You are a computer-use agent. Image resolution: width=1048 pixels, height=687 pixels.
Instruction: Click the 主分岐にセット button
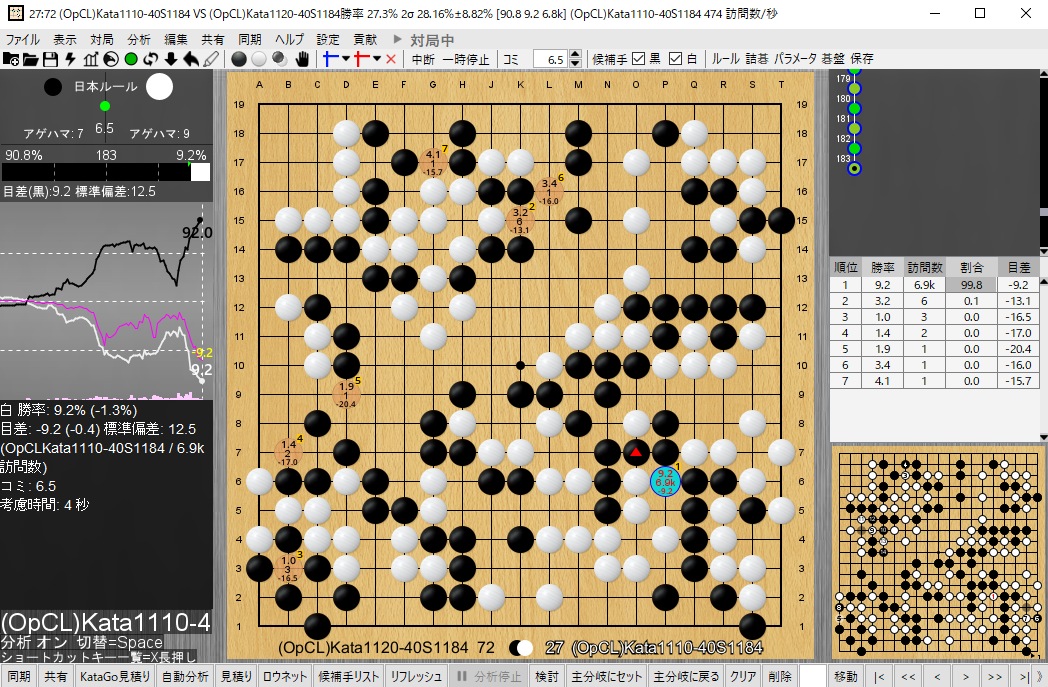pos(606,677)
